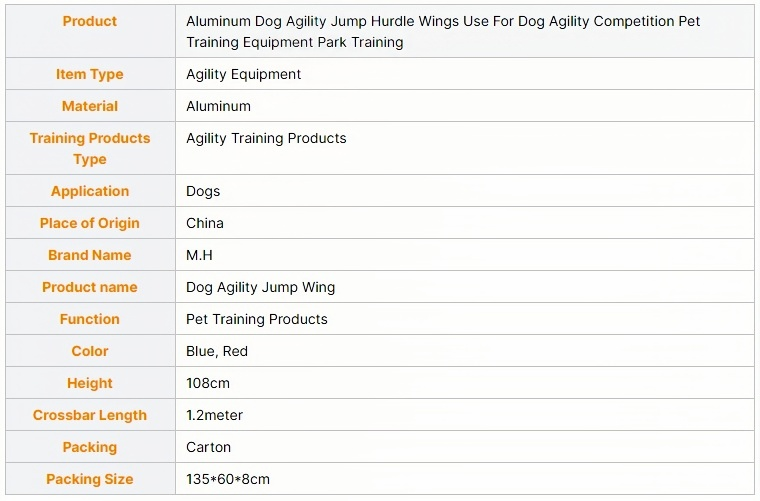Select the 'Carton' packing value
760x501 pixels.
pos(208,447)
